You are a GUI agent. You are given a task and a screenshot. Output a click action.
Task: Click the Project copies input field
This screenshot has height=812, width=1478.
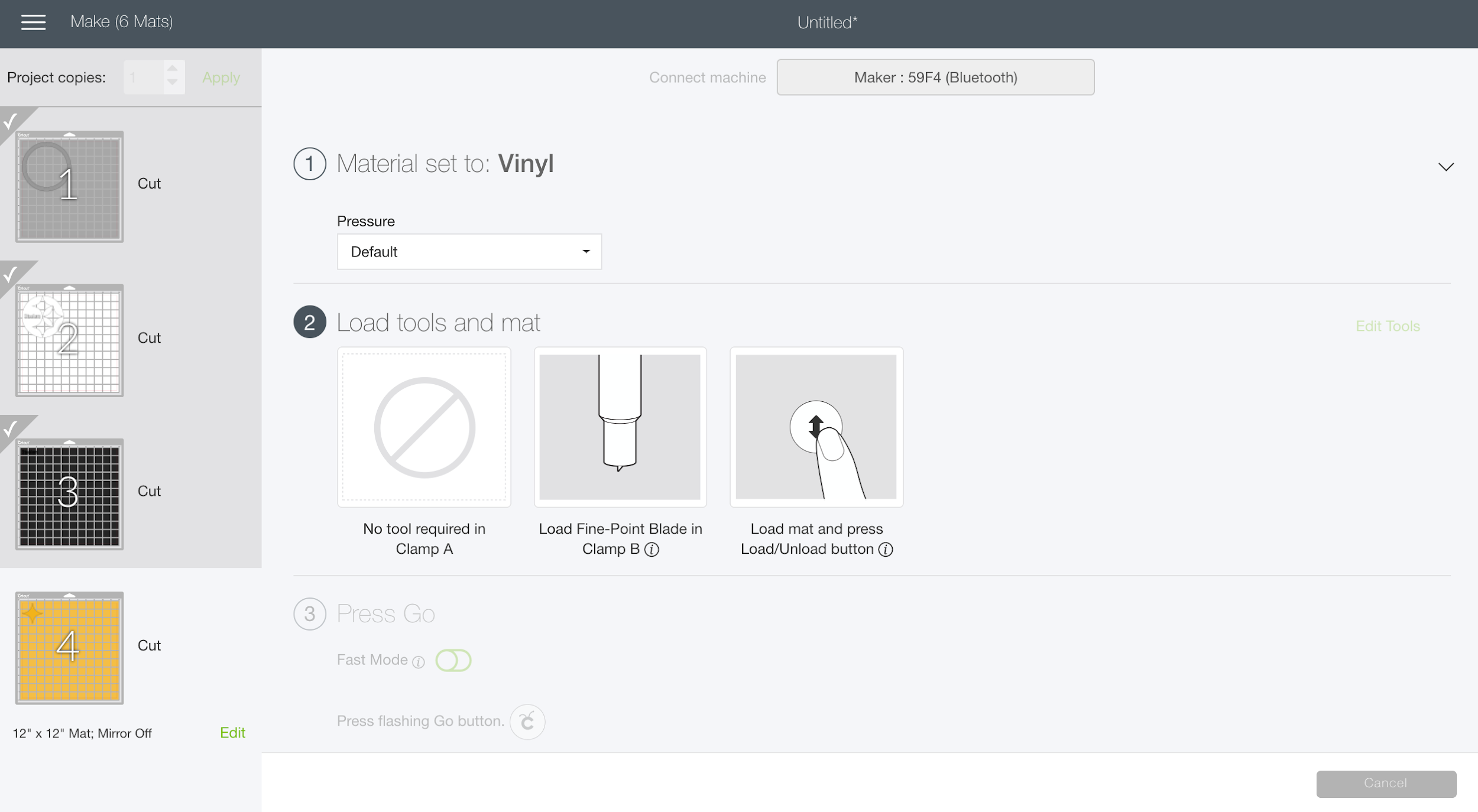[x=144, y=77]
